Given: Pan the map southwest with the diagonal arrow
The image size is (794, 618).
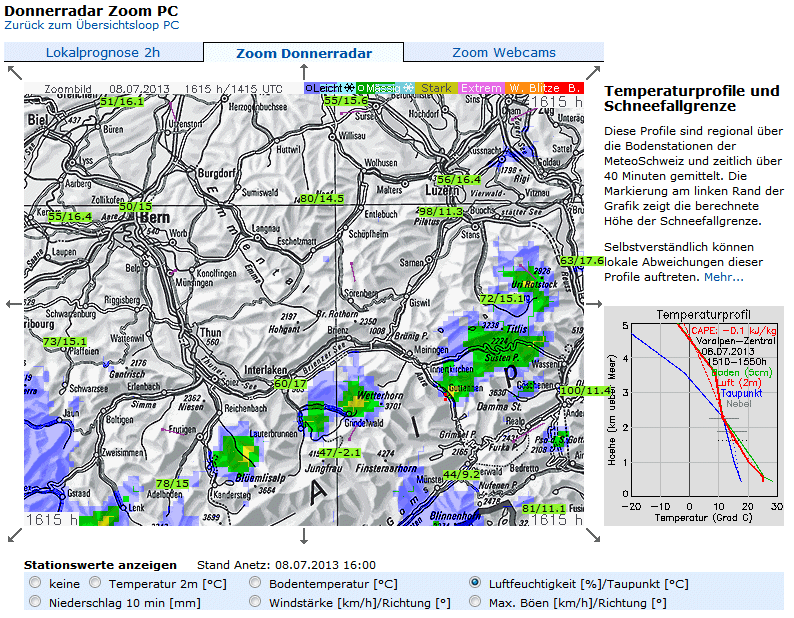Looking at the screenshot, I should [15, 535].
